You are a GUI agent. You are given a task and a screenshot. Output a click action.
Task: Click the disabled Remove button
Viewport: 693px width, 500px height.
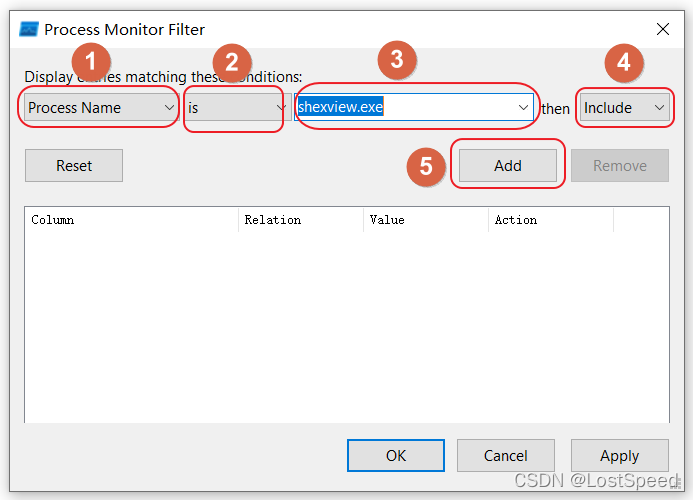[x=620, y=165]
